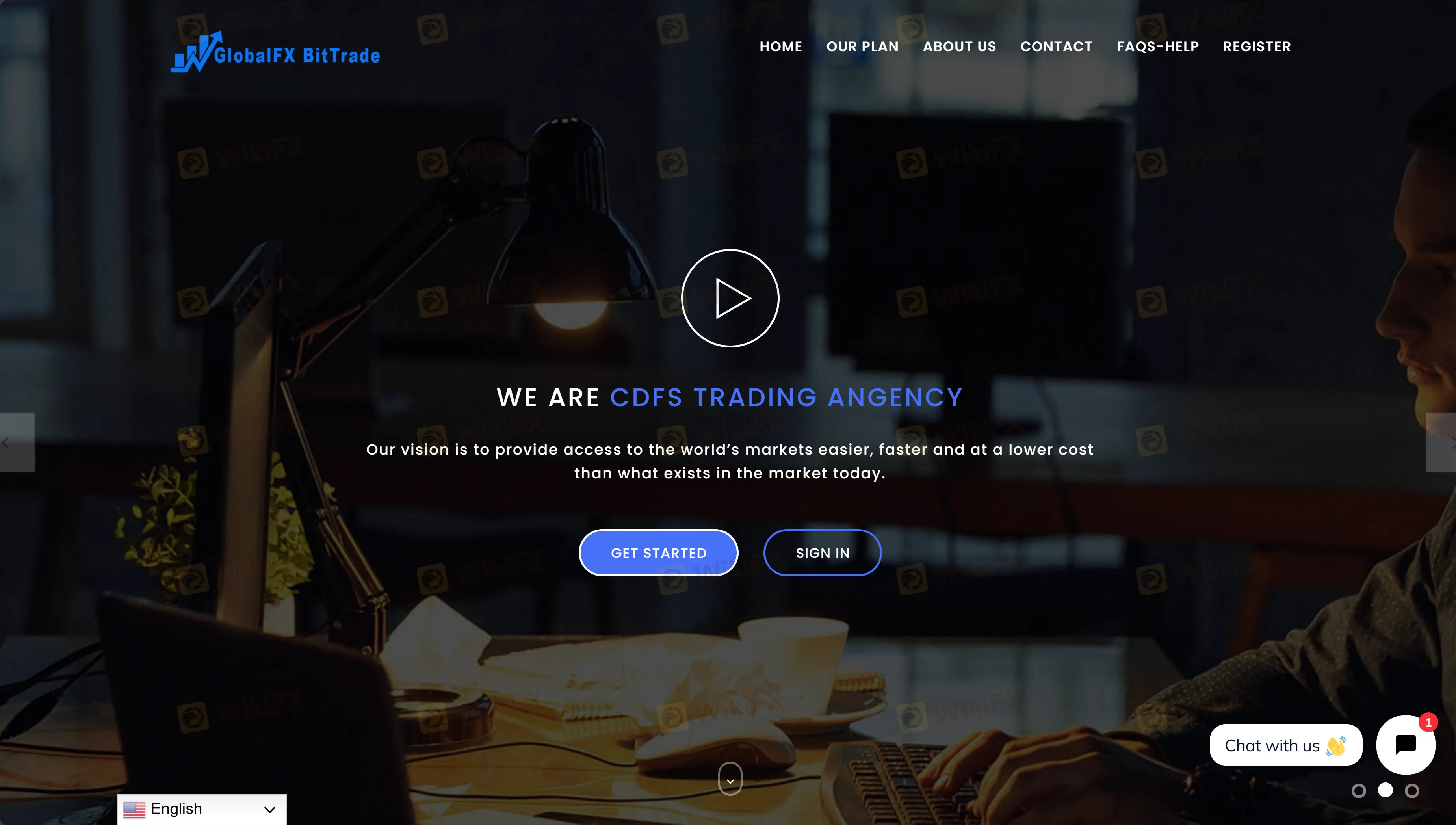Viewport: 1456px width, 825px height.
Task: Select the second carousel dot indicator
Action: [1386, 791]
